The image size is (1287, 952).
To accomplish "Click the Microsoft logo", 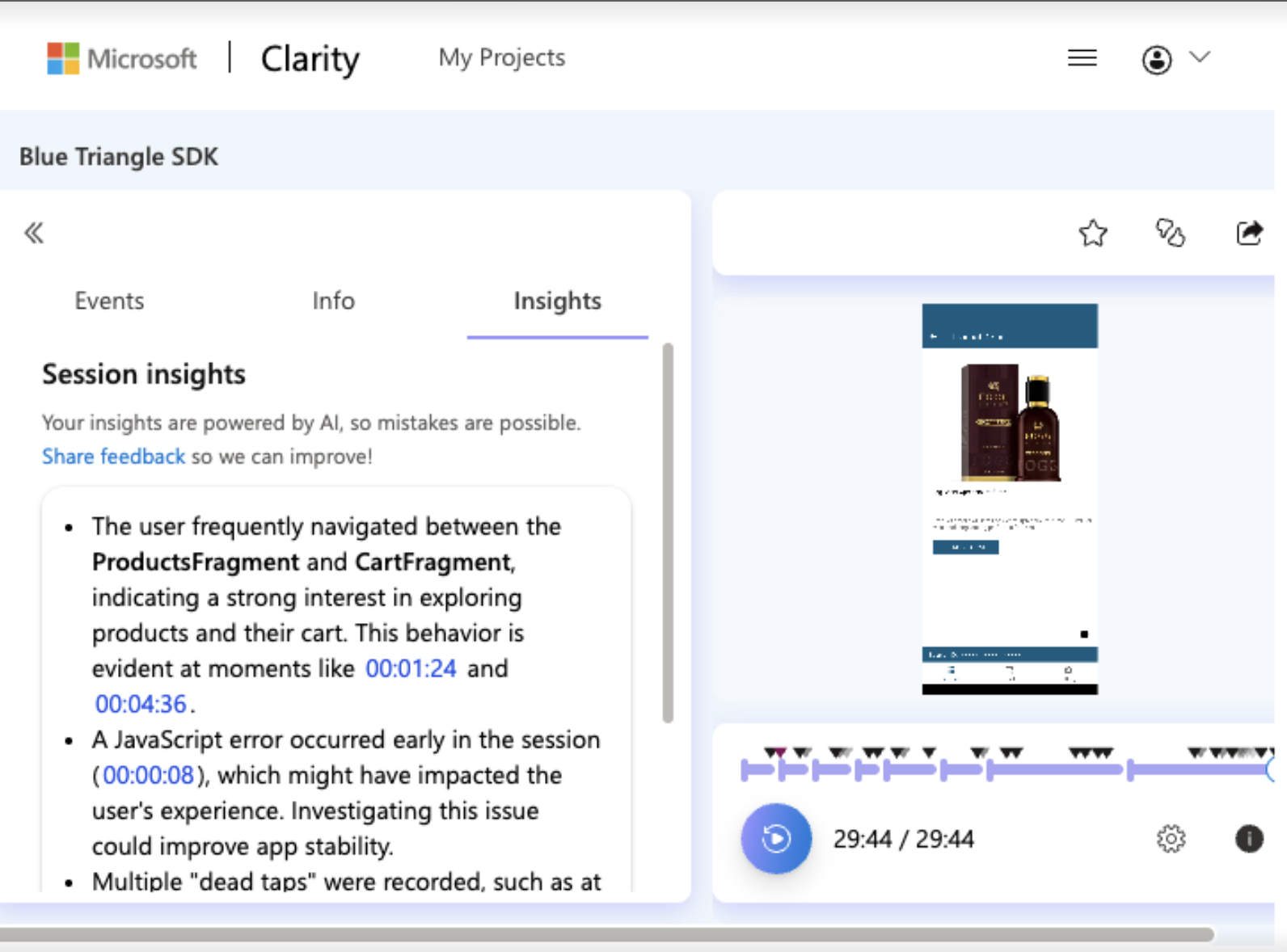I will [121, 58].
